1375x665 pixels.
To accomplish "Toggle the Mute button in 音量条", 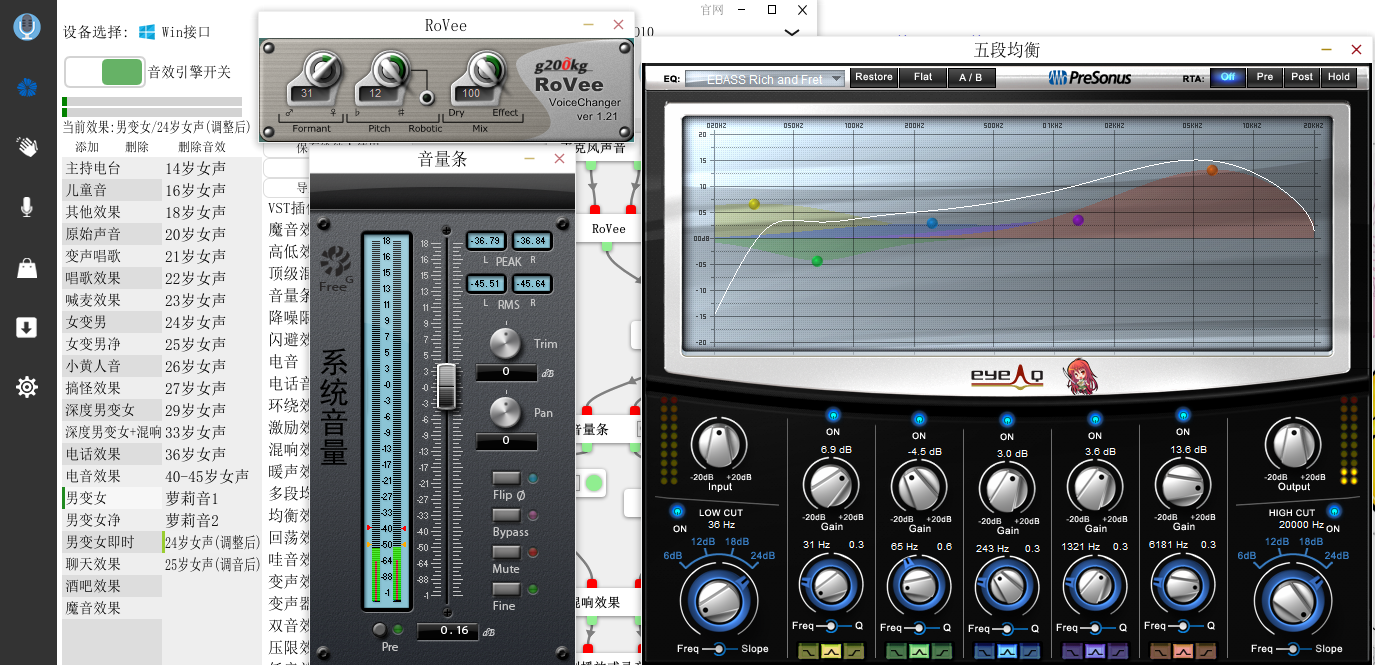I will (506, 552).
